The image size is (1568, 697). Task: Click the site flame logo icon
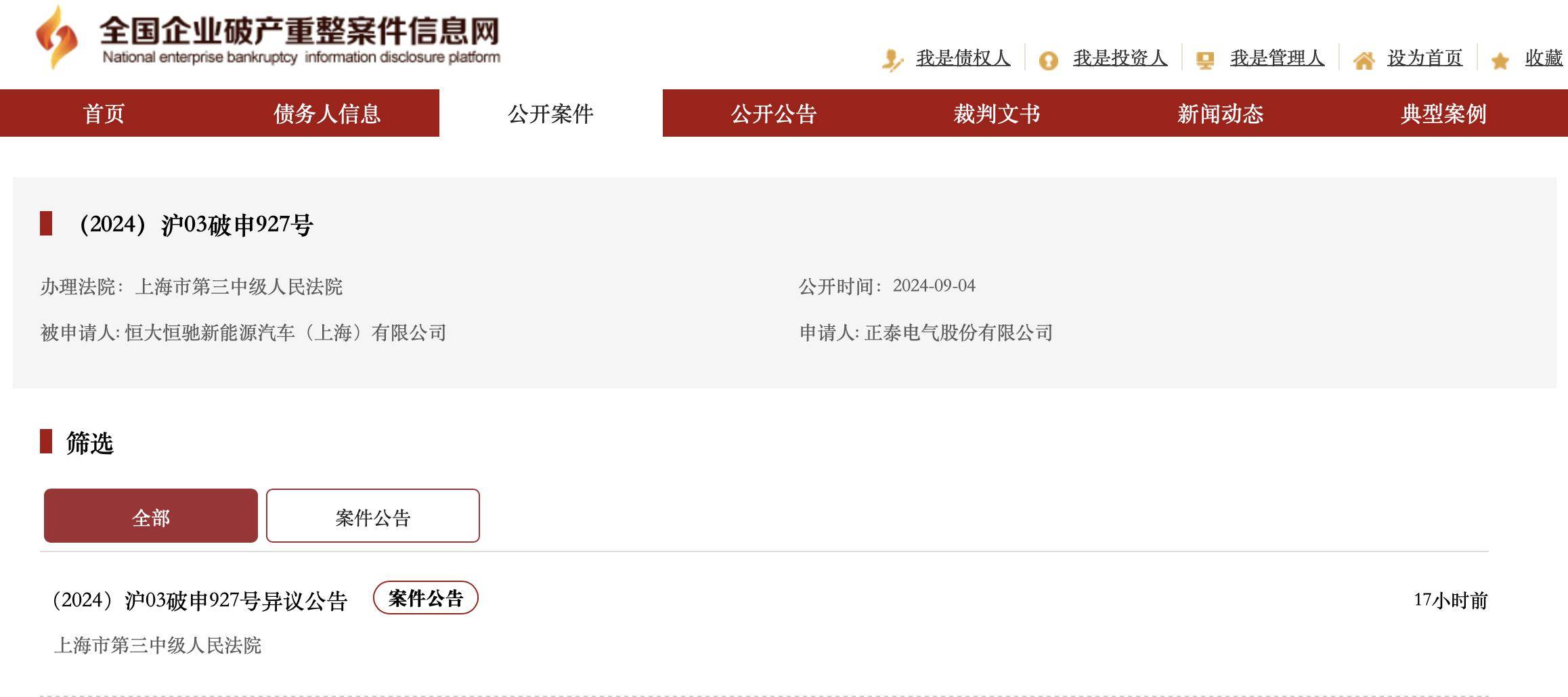pos(57,37)
